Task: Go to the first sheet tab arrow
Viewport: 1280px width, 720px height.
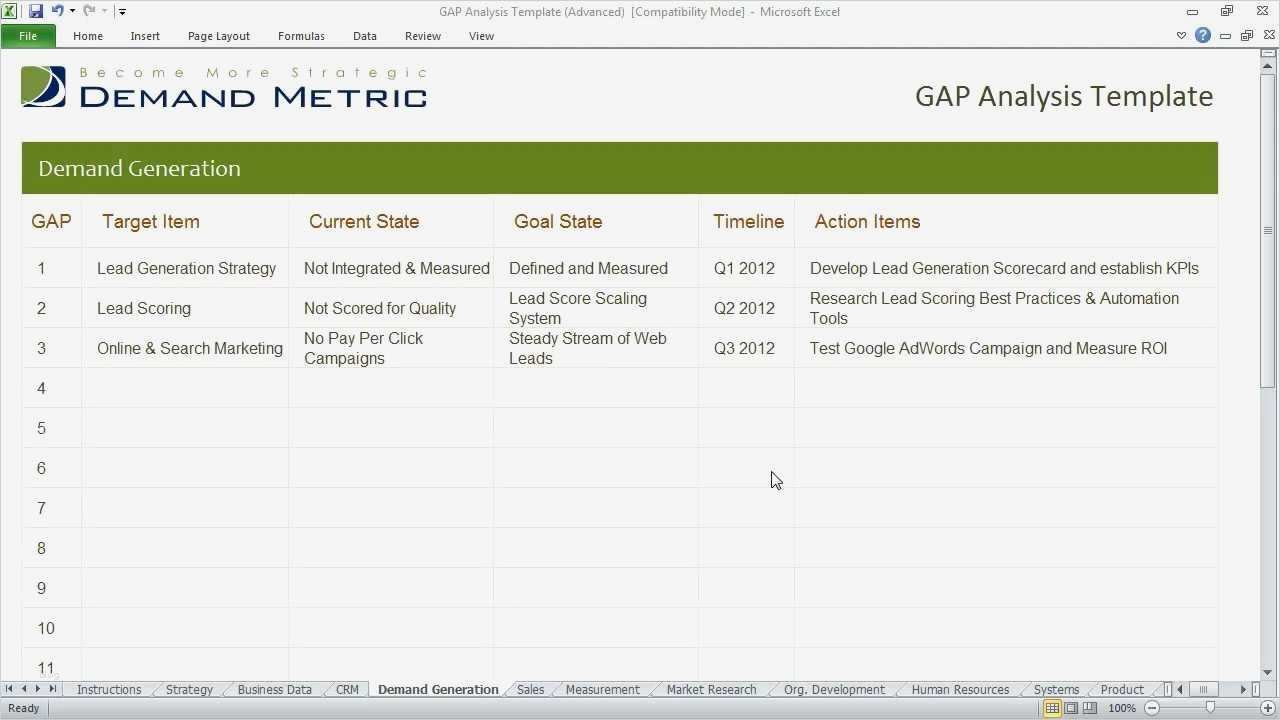Action: [9, 689]
